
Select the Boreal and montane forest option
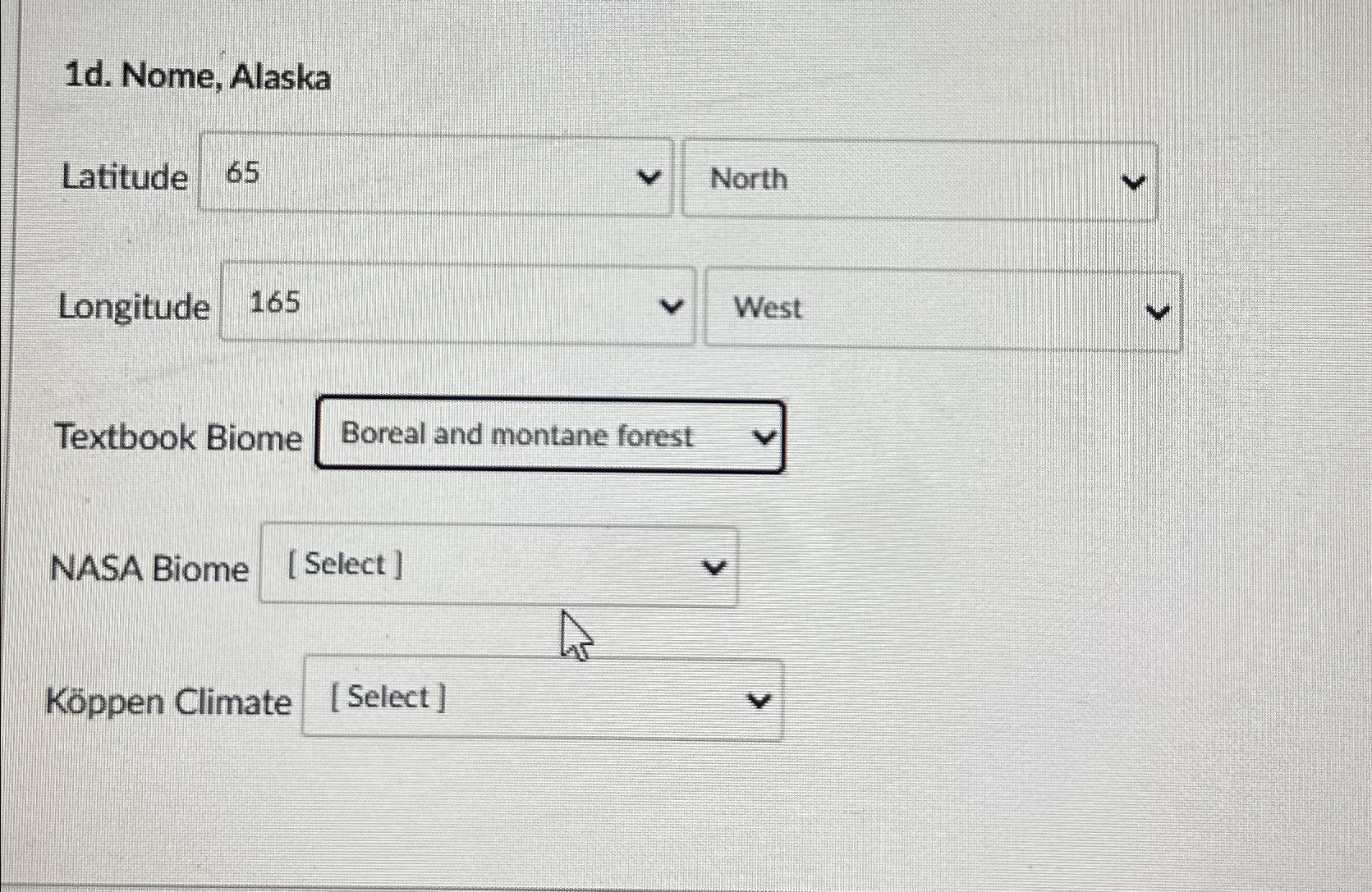[516, 436]
